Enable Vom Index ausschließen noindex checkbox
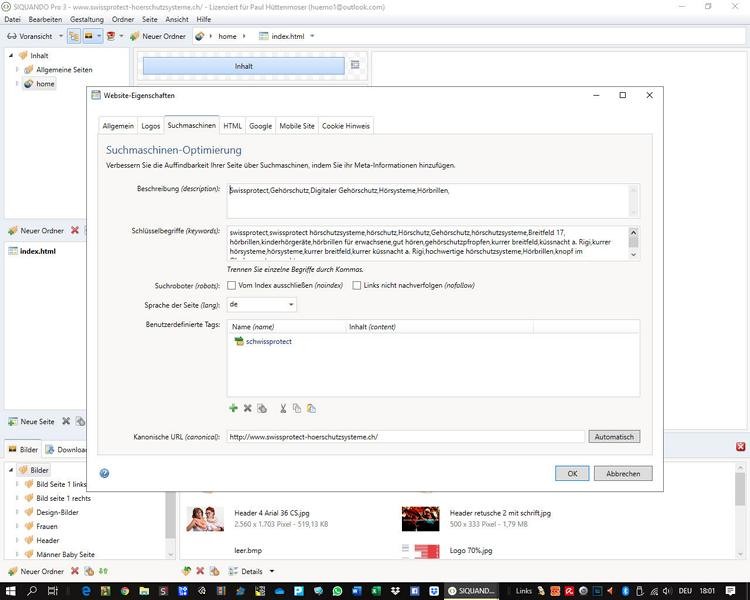Viewport: 750px width, 600px height. tap(232, 286)
